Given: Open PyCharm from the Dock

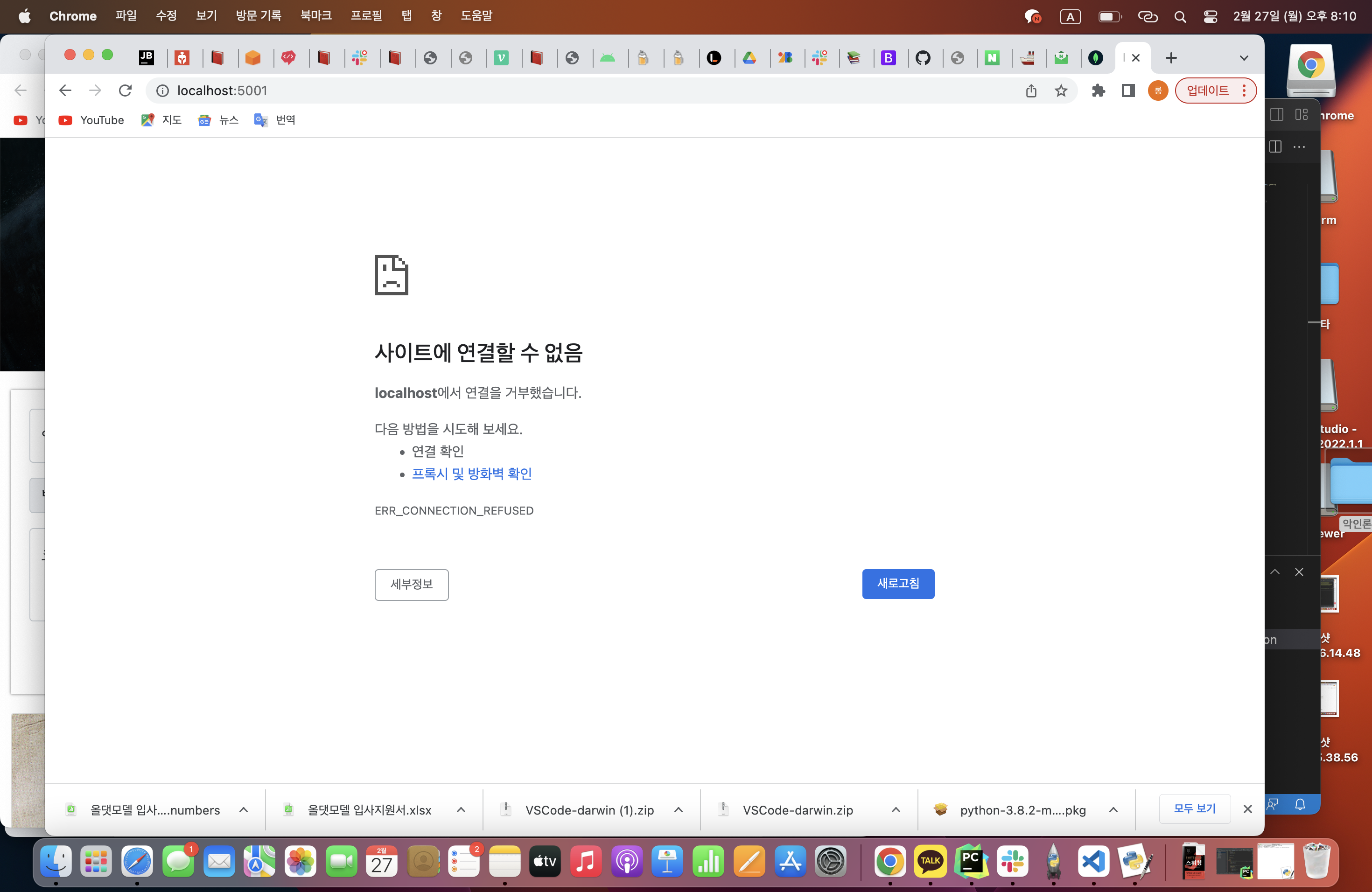Looking at the screenshot, I should [971, 862].
